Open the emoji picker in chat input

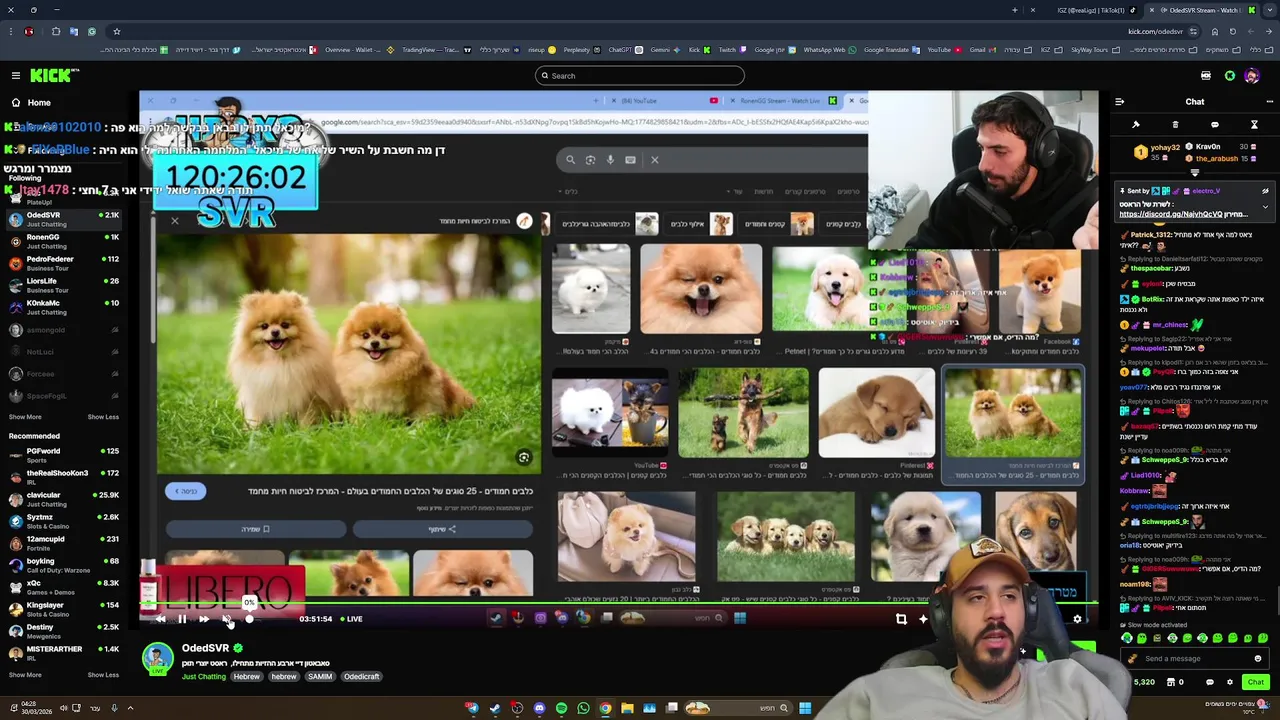(1258, 659)
